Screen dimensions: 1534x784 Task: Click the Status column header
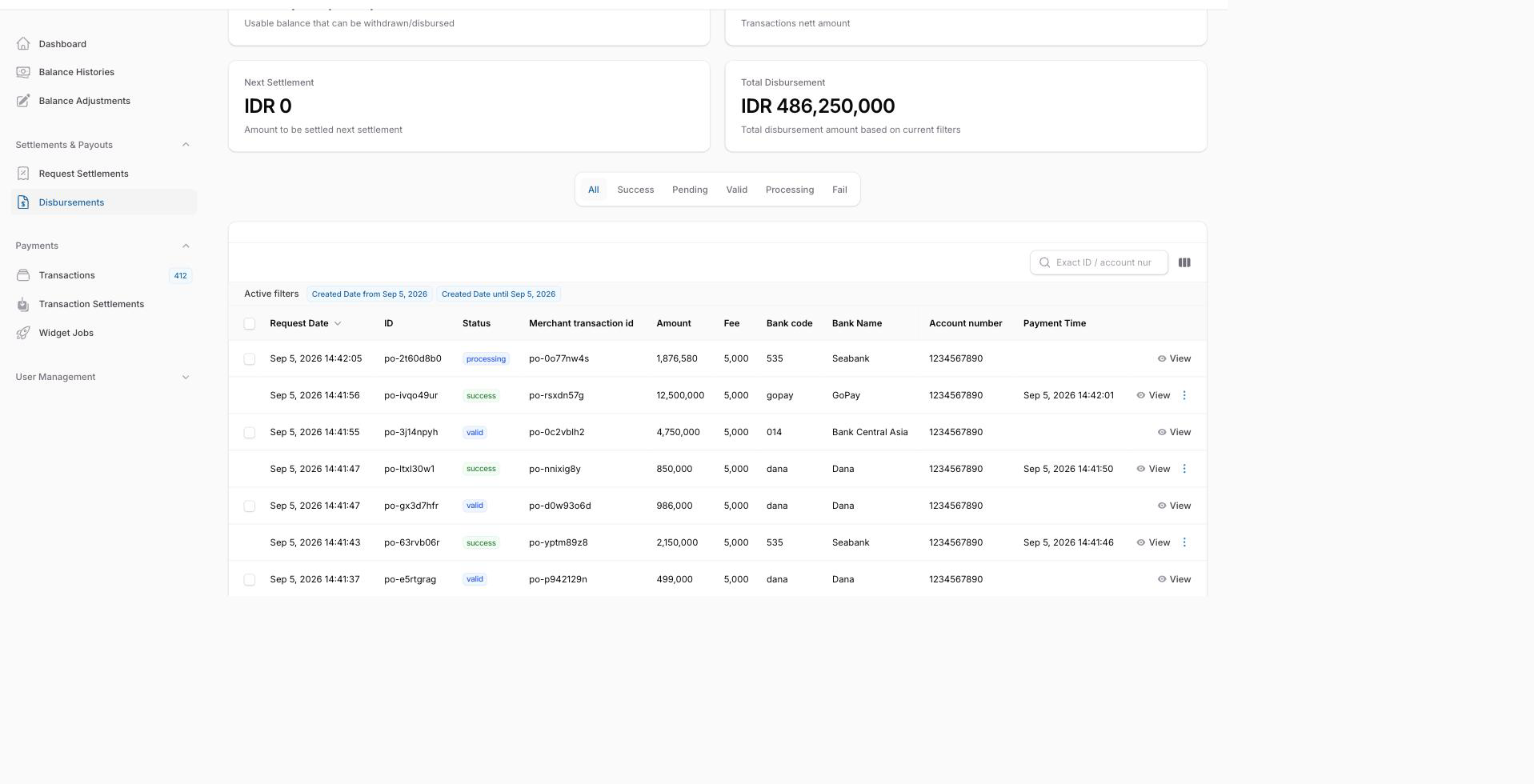coord(476,323)
